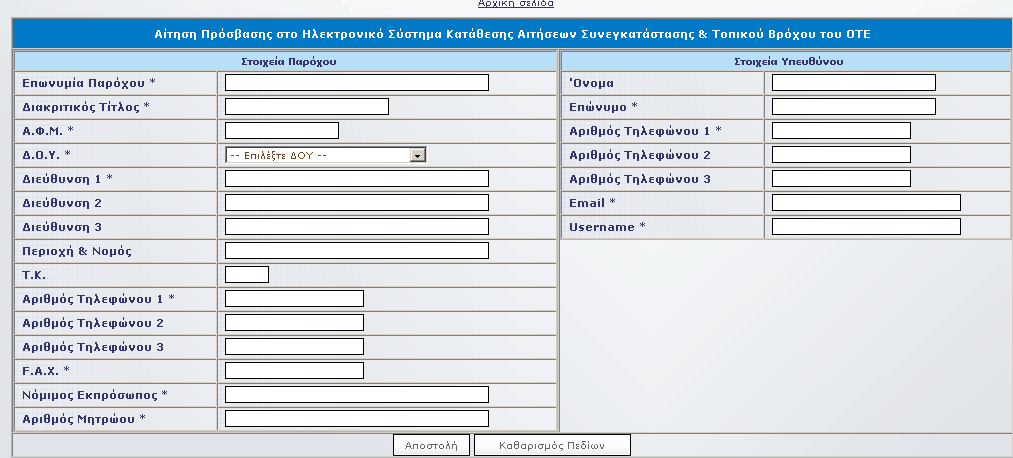Focus the Επωνυμία Παρόχου input field
This screenshot has height=458, width=1013.
coord(357,83)
